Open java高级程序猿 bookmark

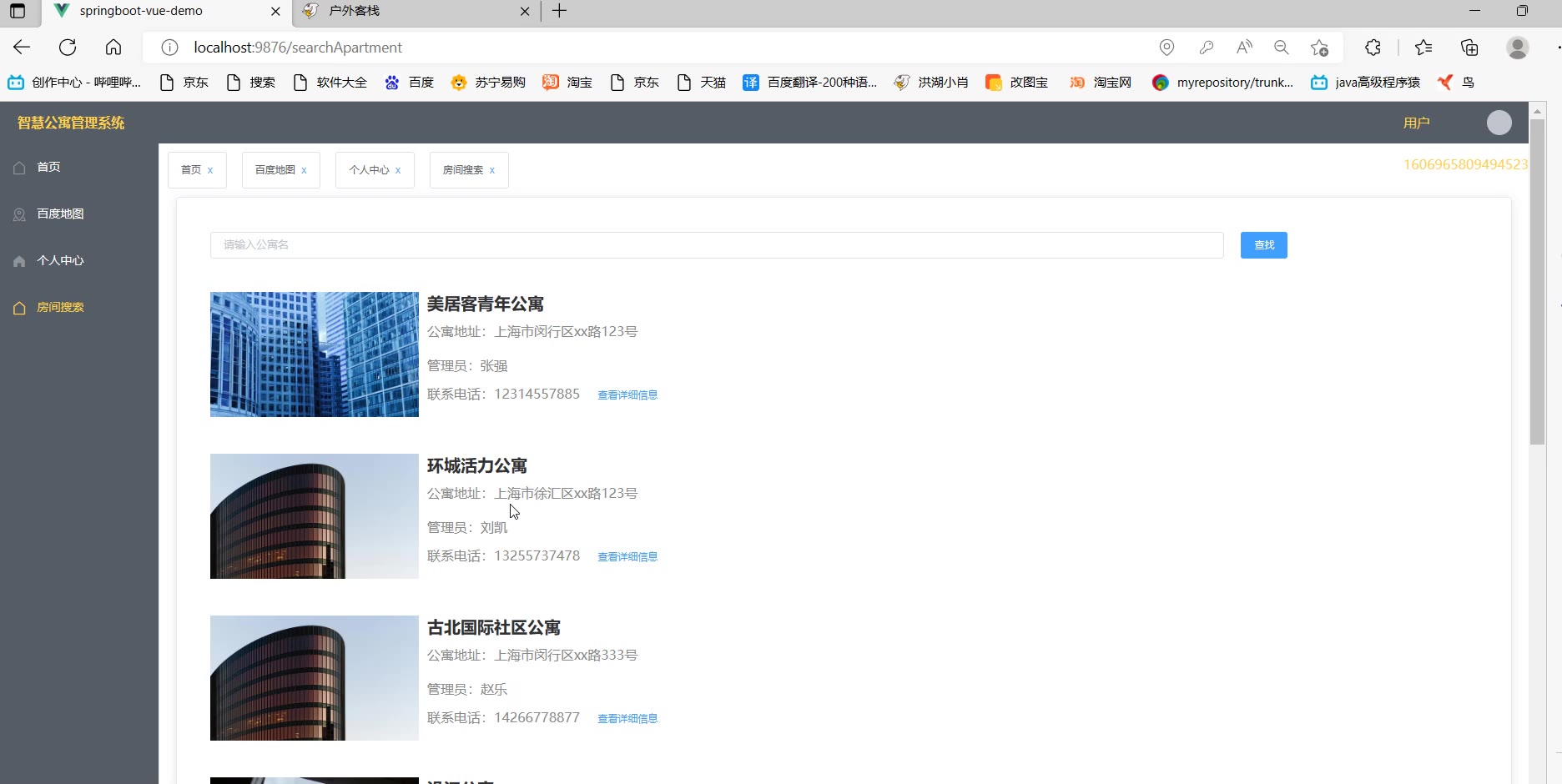point(1366,83)
